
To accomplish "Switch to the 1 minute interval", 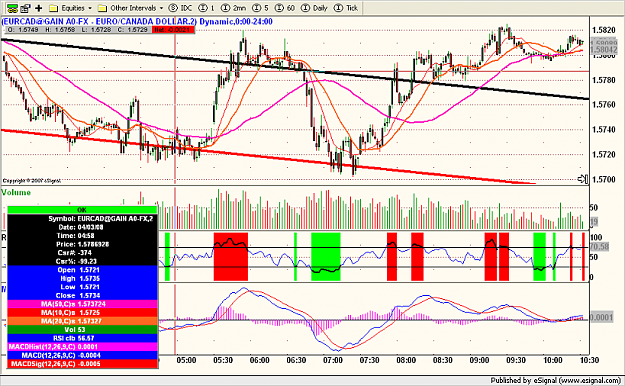I will pyautogui.click(x=206, y=8).
